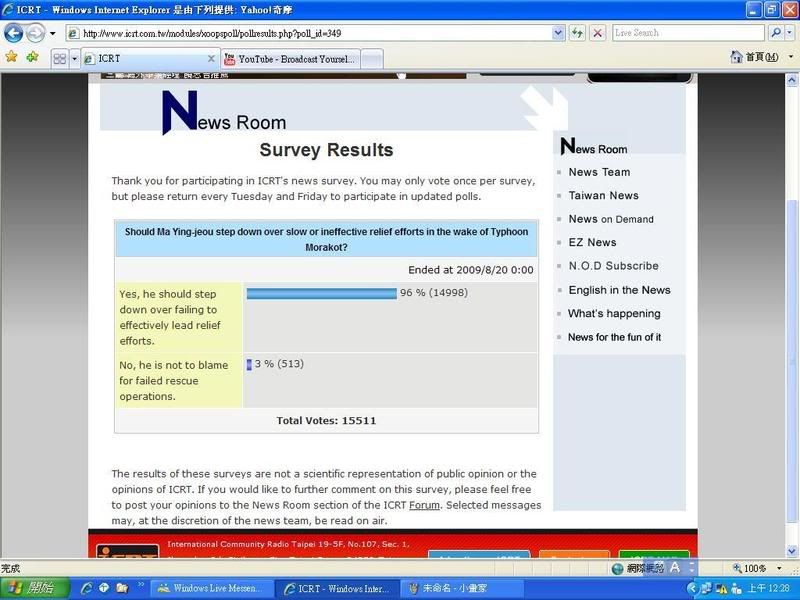Click the Internet zone globe in status bar
The image size is (800, 600).
[617, 568]
